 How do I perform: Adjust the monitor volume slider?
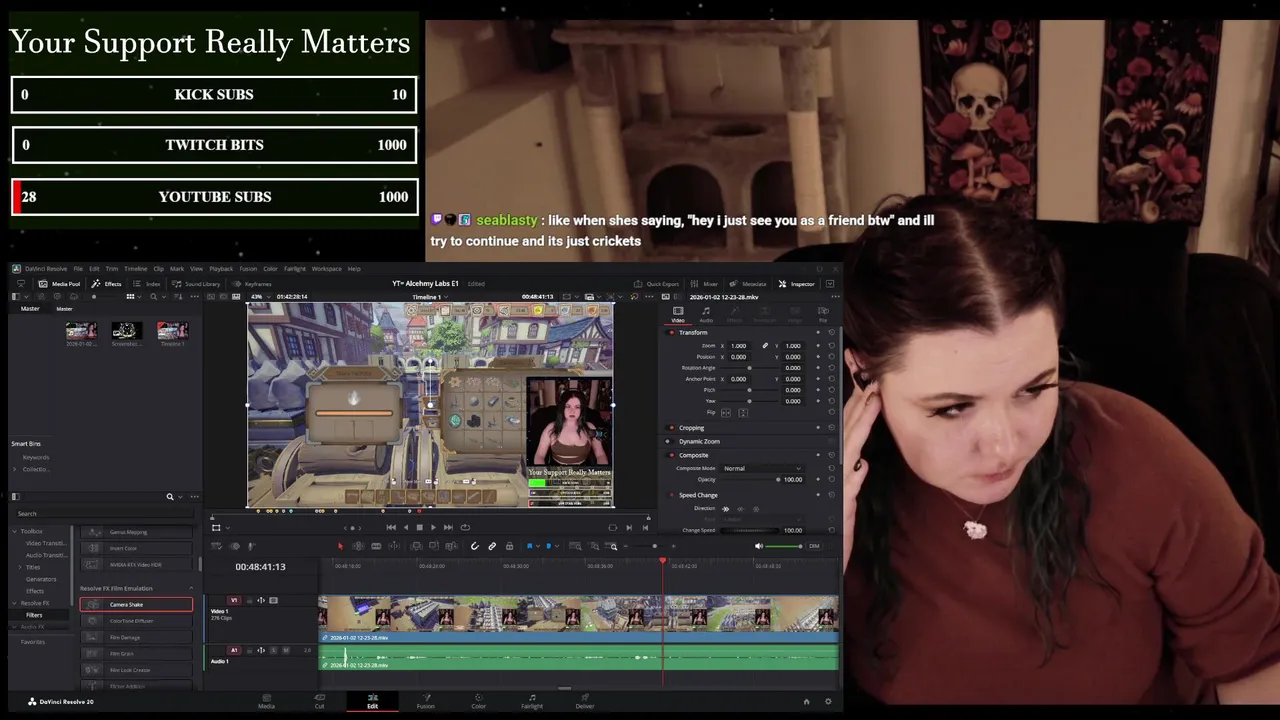[783, 546]
